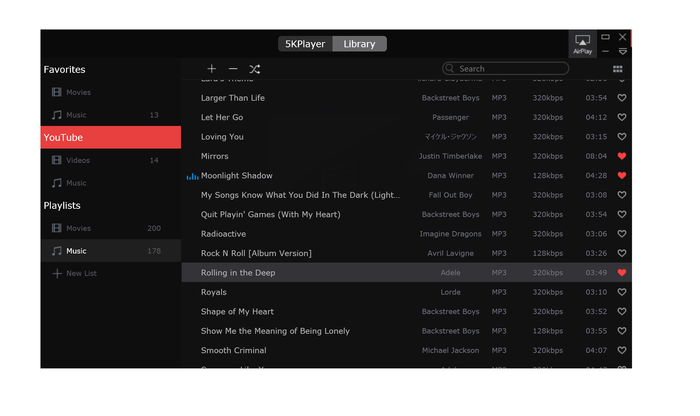700x416 pixels.
Task: Click artist Fall Out Boy
Action: [x=450, y=195]
